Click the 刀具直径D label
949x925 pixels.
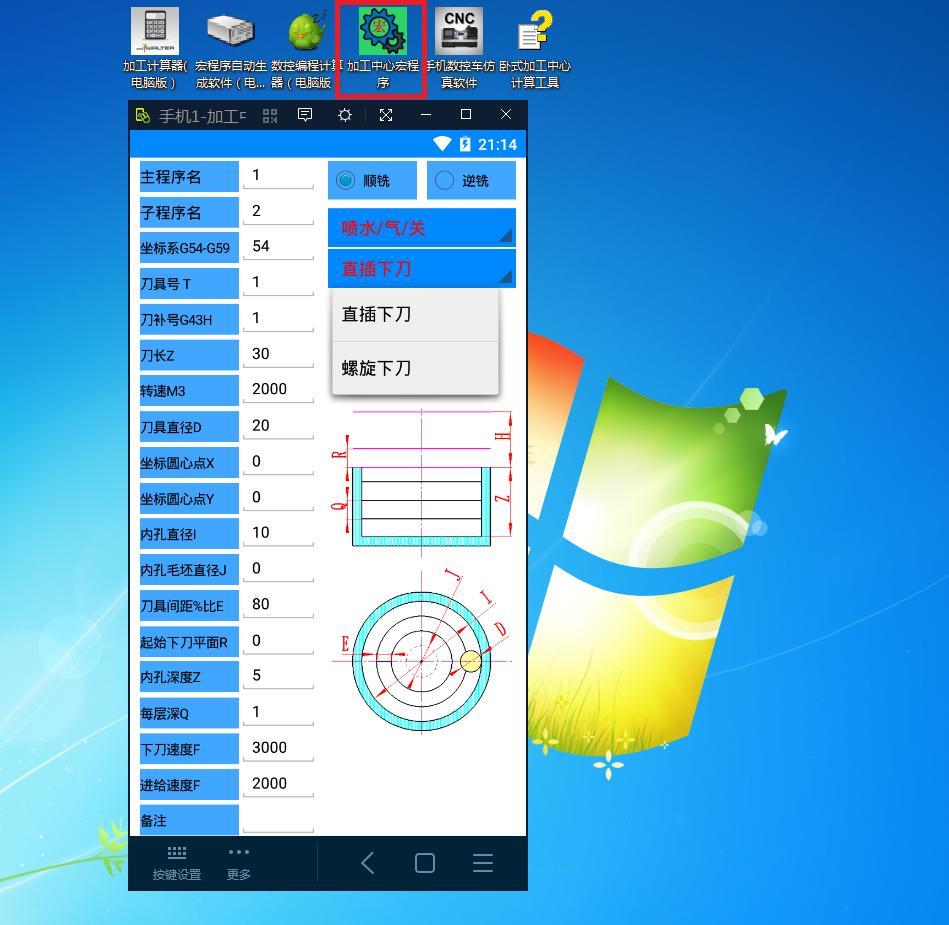(x=189, y=427)
